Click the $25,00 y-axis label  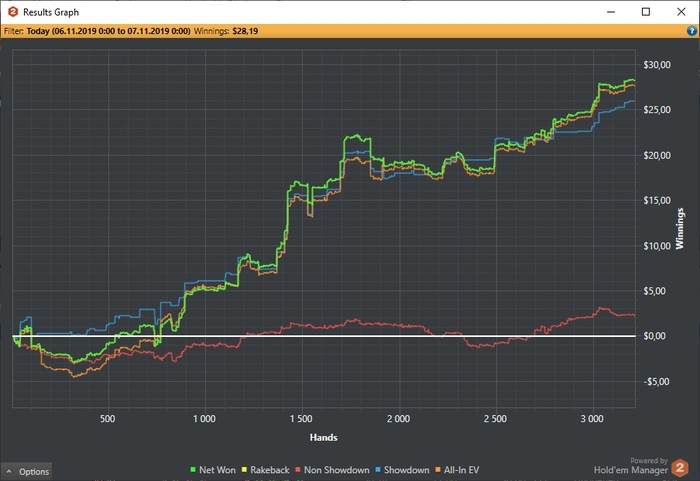coord(657,110)
